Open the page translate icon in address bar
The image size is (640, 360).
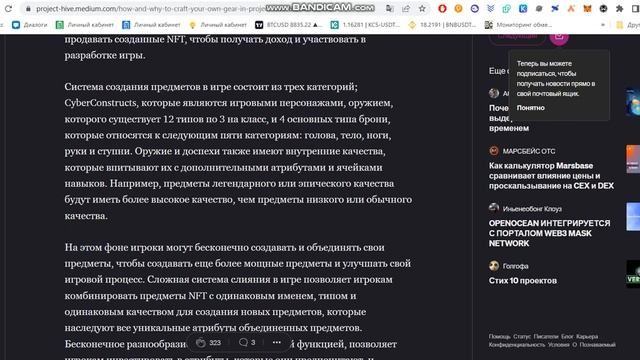[x=390, y=9]
